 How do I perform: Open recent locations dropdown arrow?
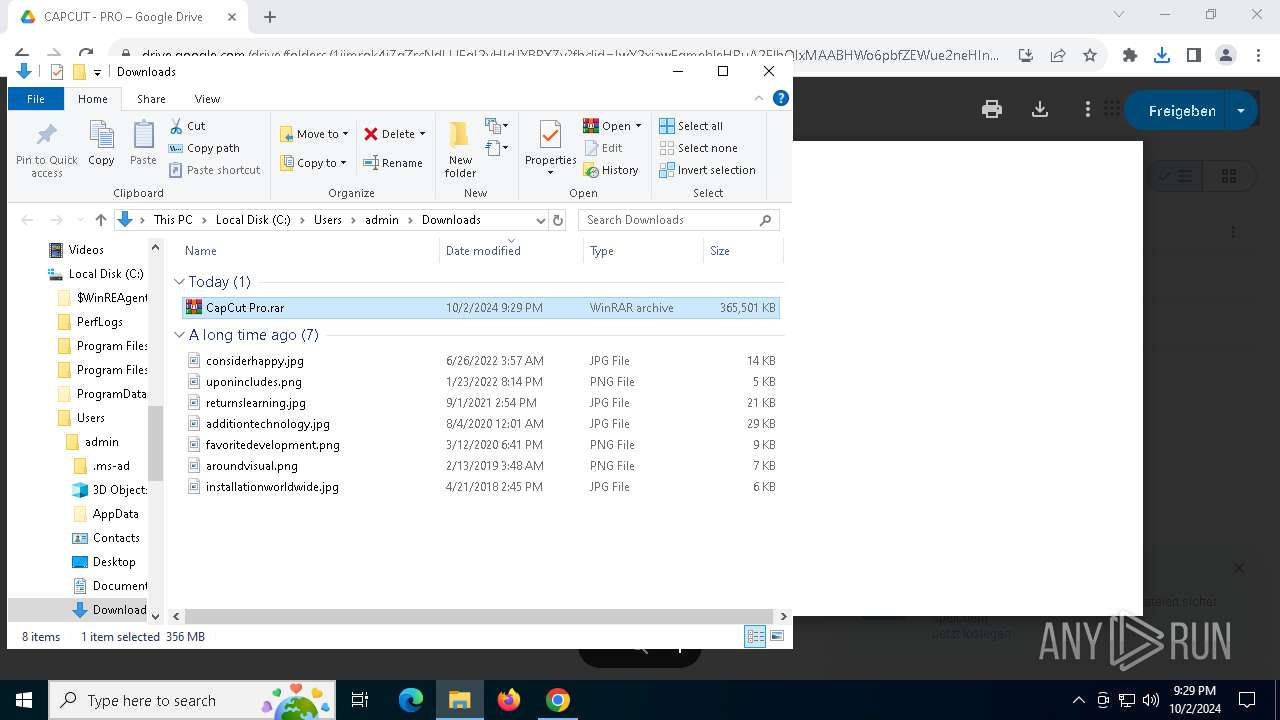click(78, 220)
